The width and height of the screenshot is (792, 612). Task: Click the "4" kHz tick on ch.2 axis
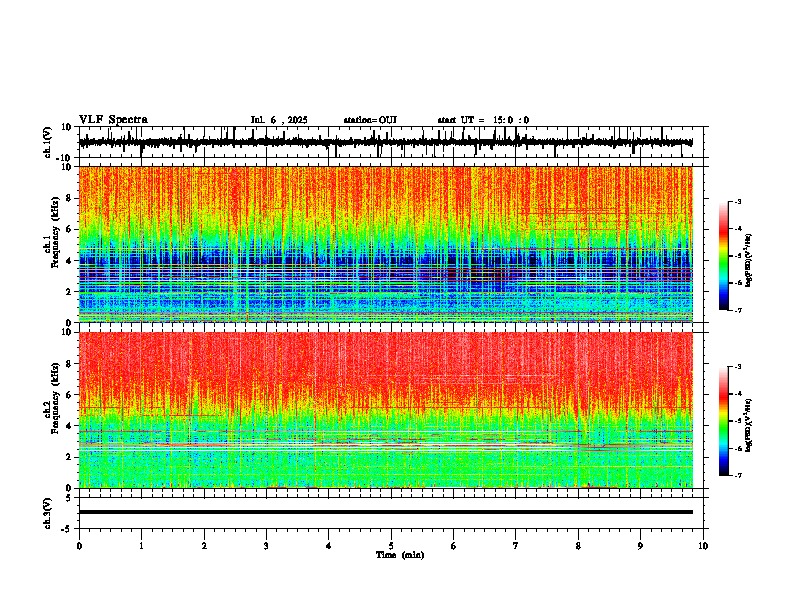(69, 426)
